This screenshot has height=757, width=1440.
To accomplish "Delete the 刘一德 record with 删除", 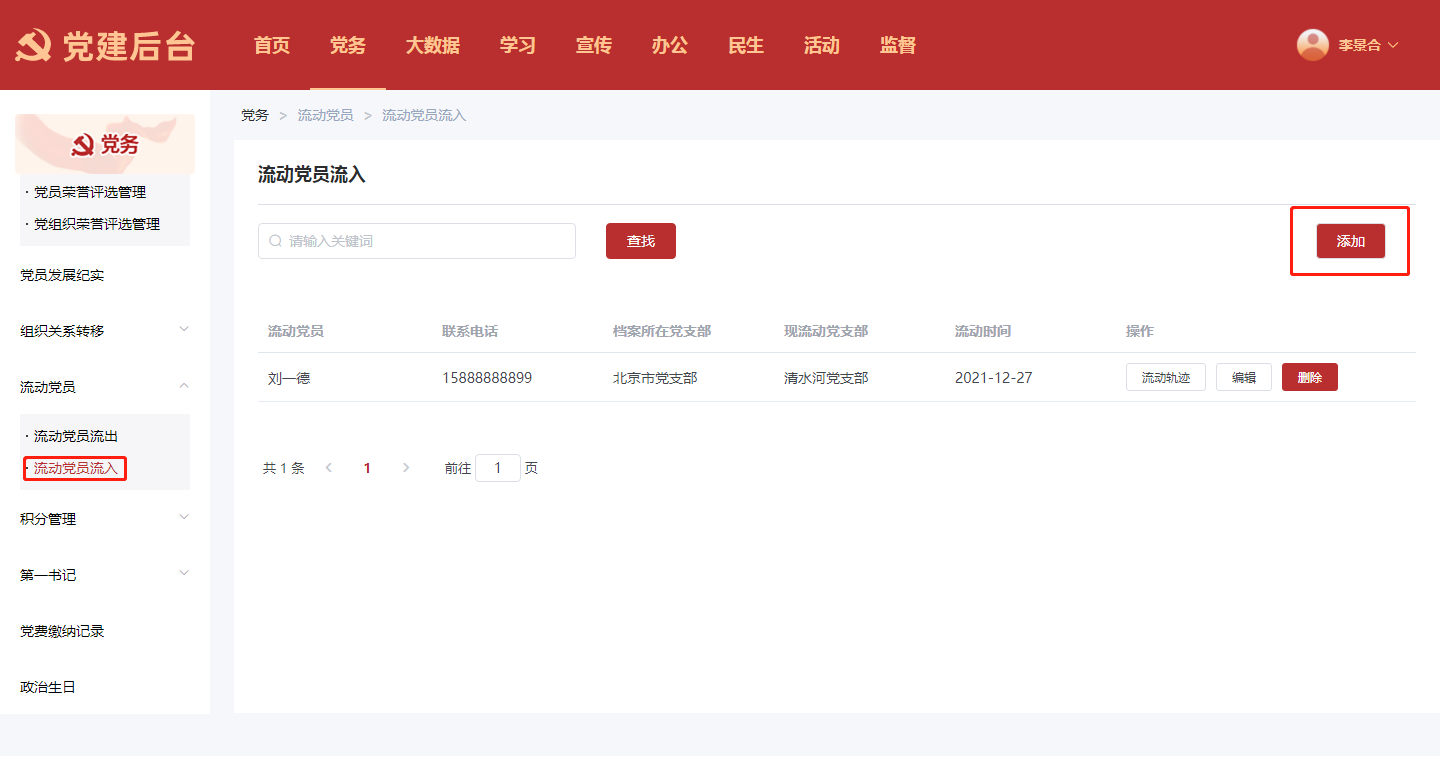I will 1309,377.
